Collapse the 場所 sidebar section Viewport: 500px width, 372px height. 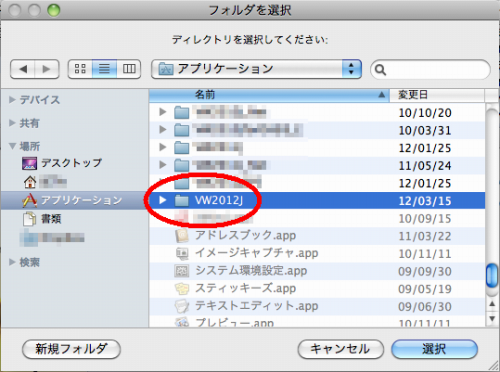point(12,146)
